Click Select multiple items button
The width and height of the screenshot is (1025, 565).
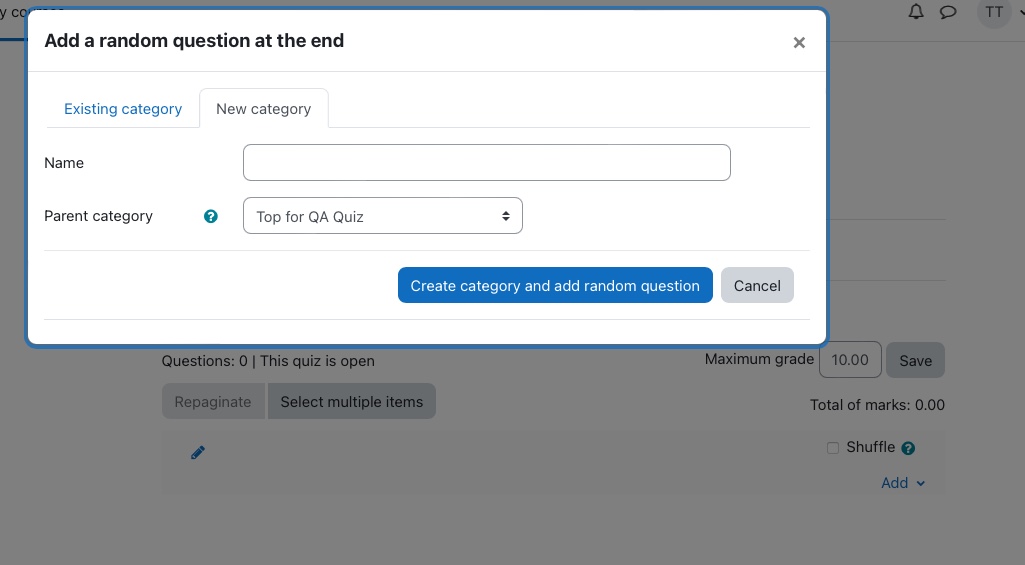[x=352, y=402]
